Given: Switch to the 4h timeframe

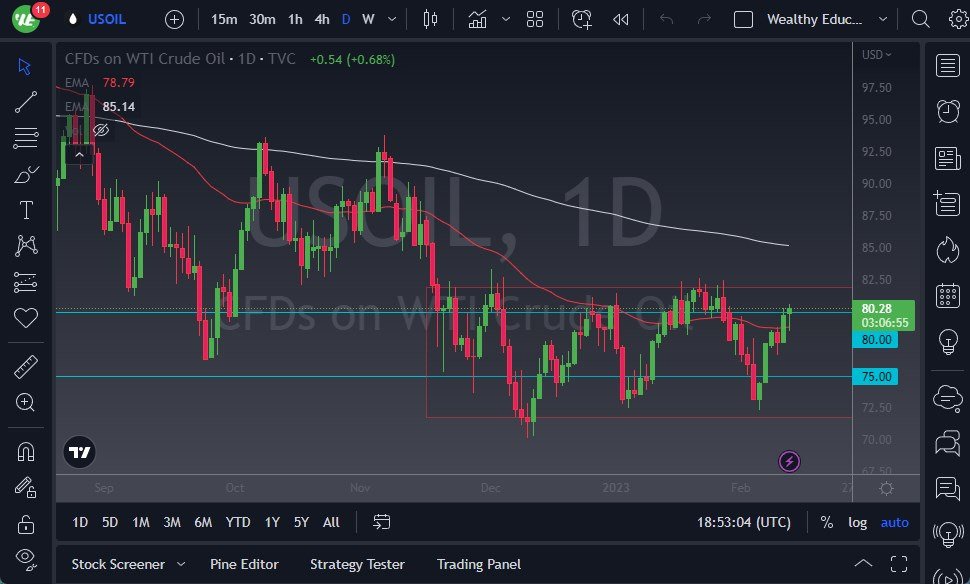Looking at the screenshot, I should (322, 19).
